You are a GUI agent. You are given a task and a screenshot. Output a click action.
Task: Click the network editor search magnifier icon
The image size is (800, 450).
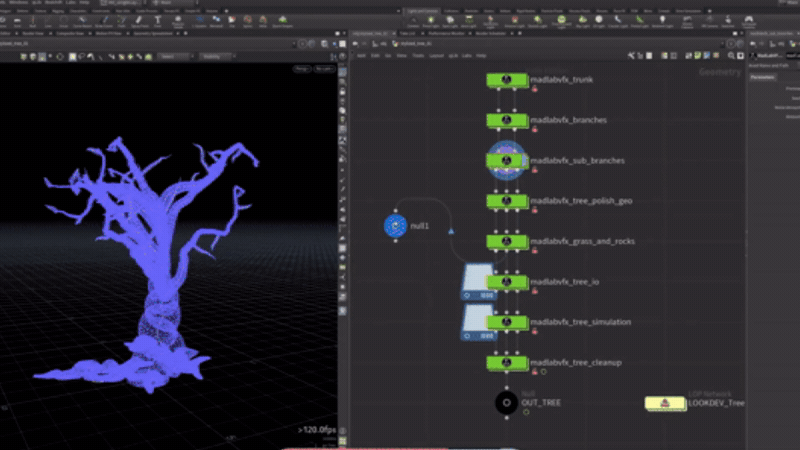[x=732, y=56]
